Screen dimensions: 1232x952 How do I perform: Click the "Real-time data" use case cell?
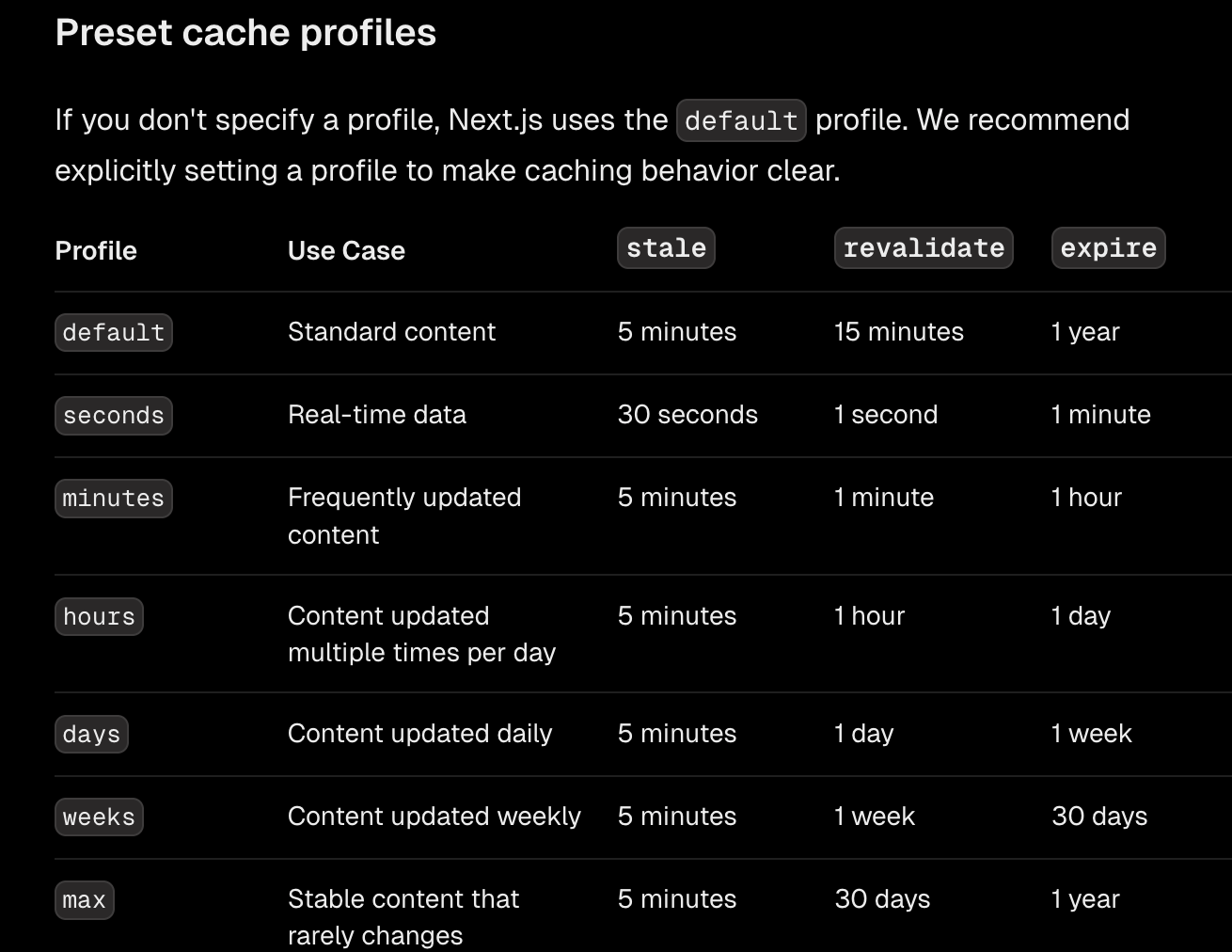[377, 415]
